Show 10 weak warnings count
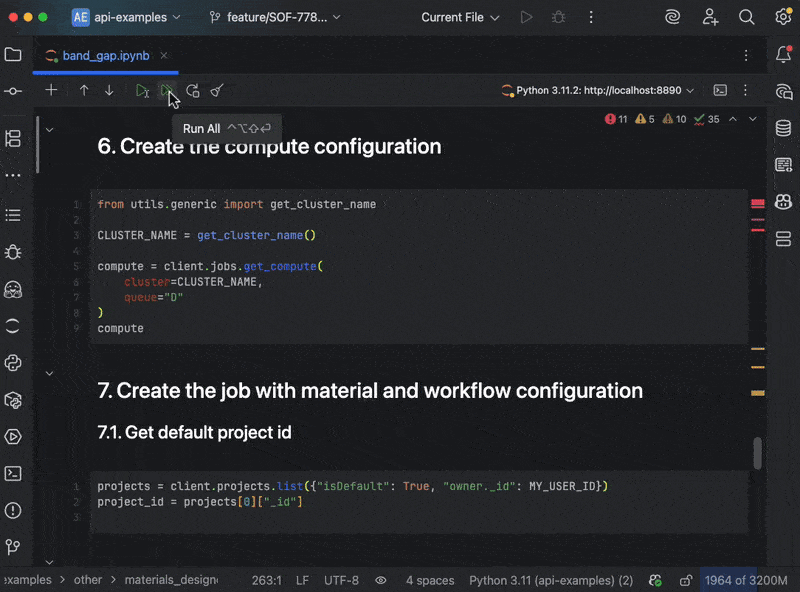800x592 pixels. (674, 119)
